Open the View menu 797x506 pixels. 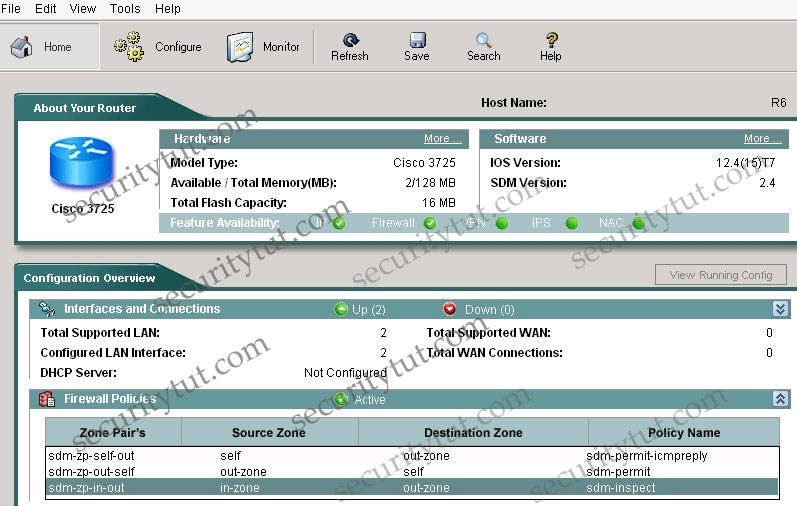[83, 9]
